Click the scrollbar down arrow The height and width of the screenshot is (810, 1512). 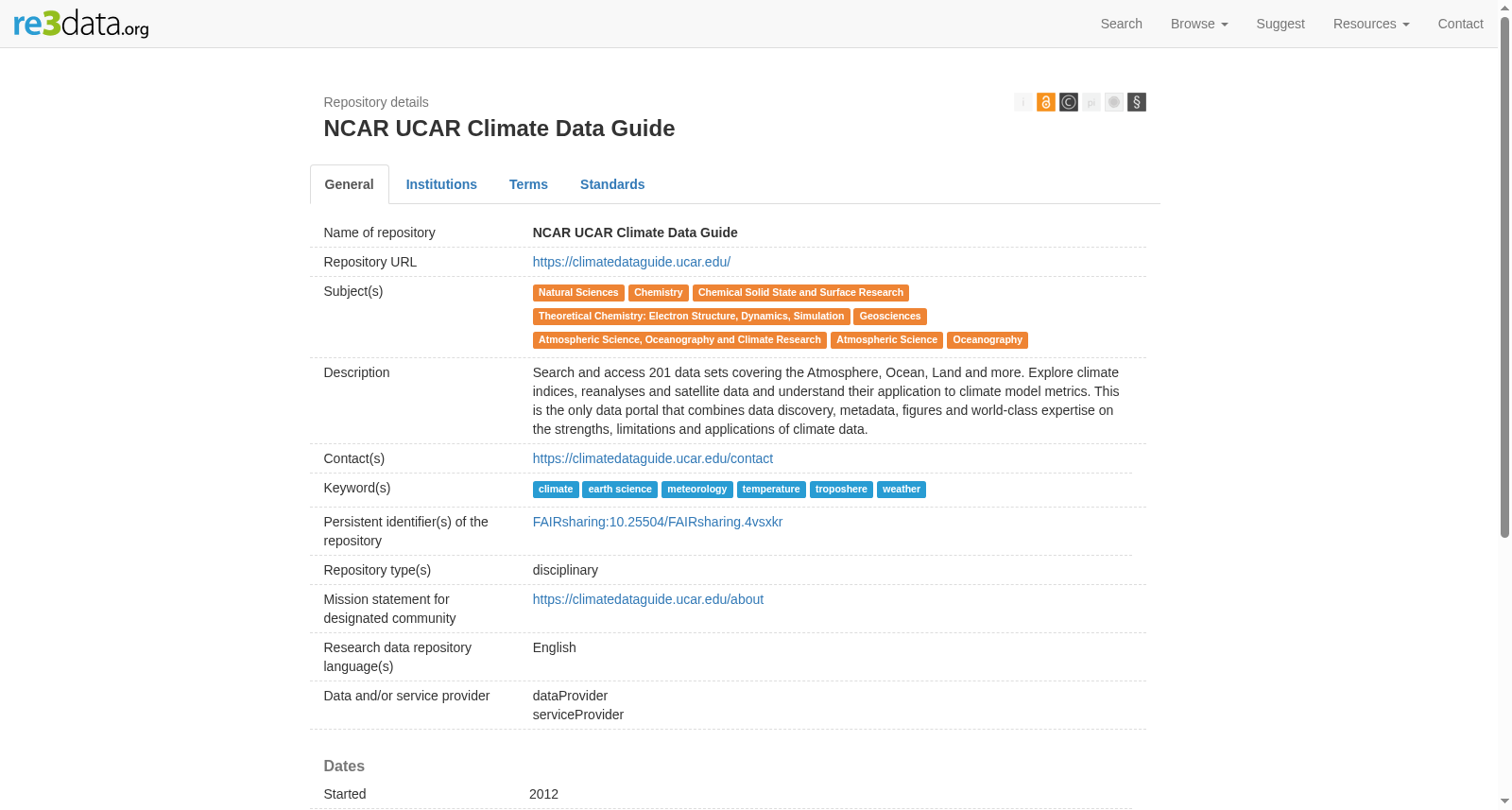pos(1505,802)
